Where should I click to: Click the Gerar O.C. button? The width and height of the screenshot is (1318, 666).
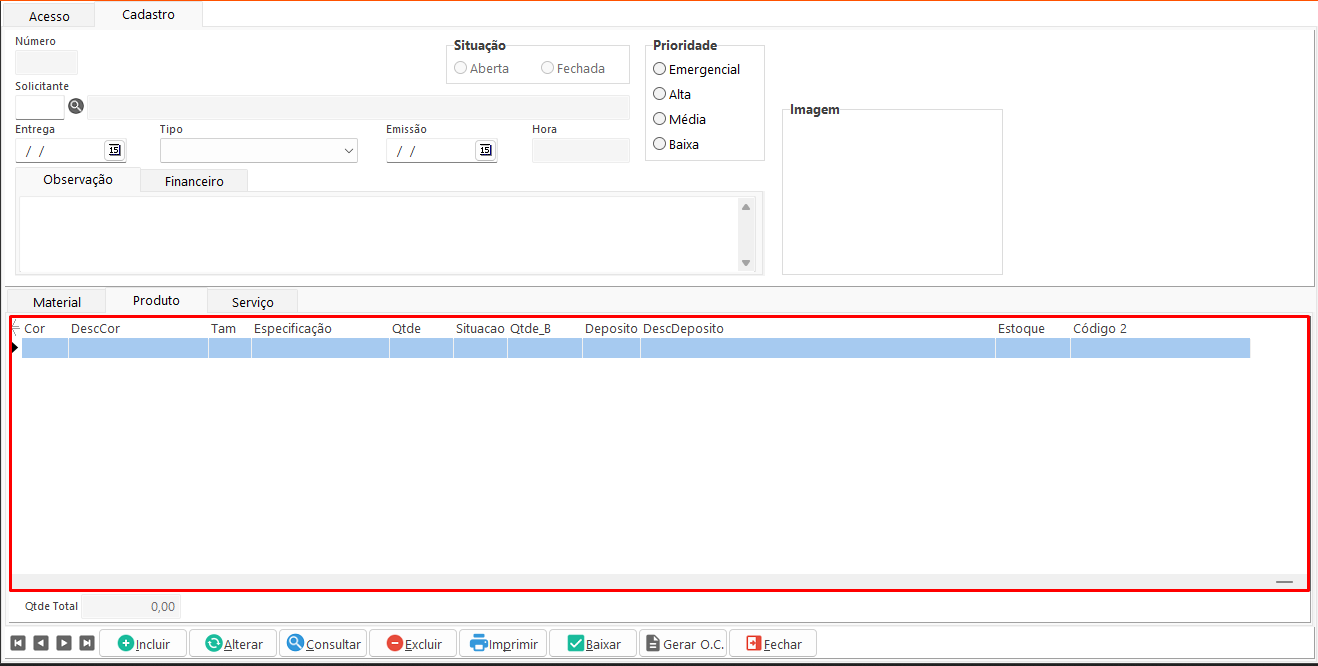point(683,643)
